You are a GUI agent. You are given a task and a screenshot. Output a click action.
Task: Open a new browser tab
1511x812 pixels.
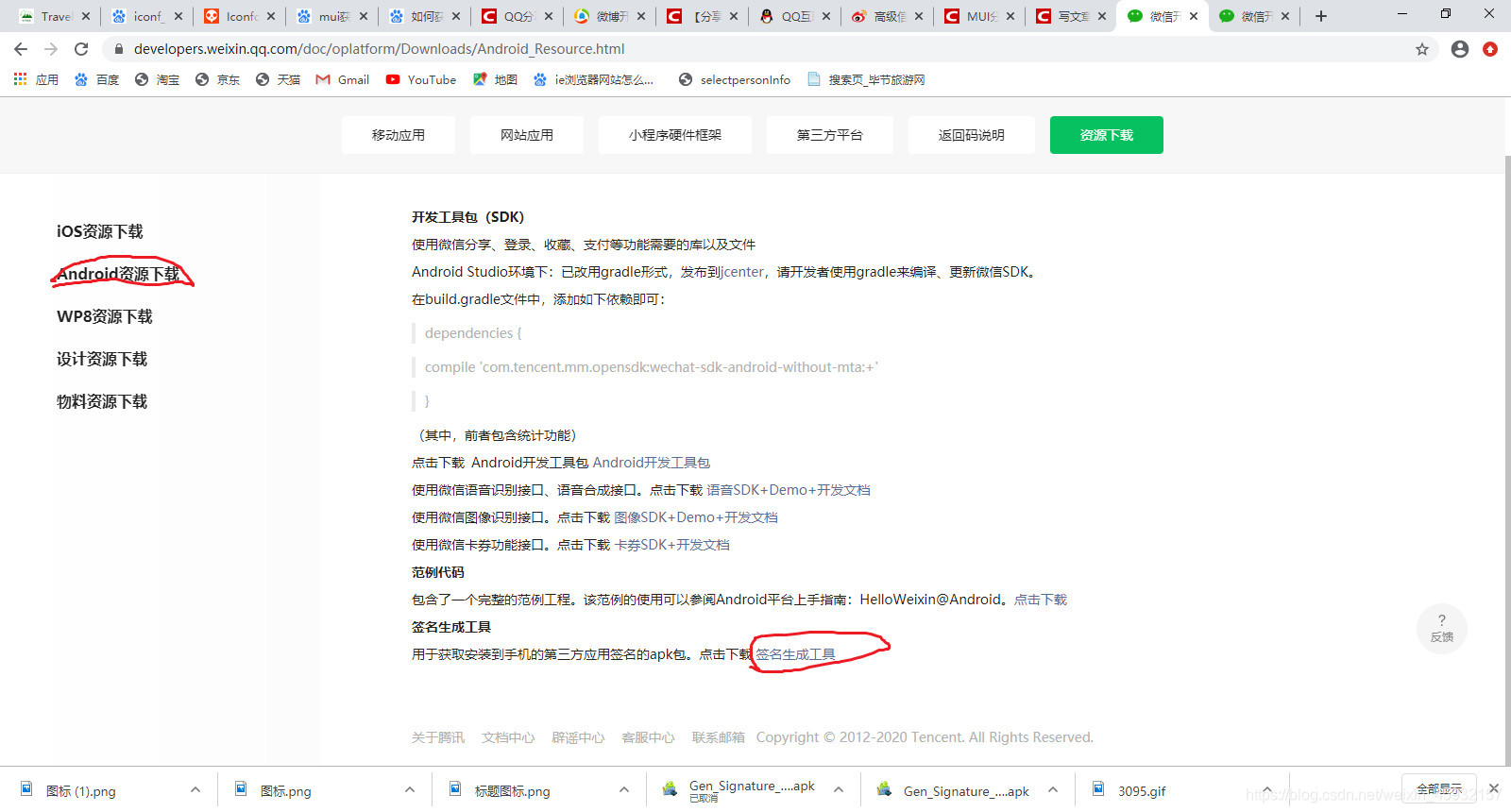tap(1321, 16)
